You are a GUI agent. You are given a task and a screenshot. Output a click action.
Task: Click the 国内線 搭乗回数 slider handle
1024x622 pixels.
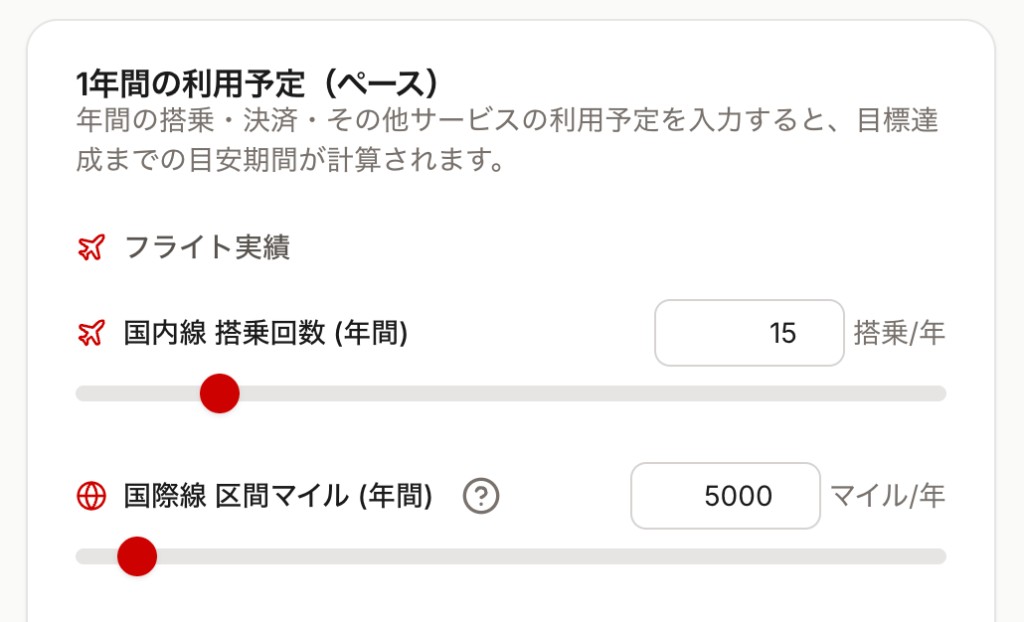[219, 393]
